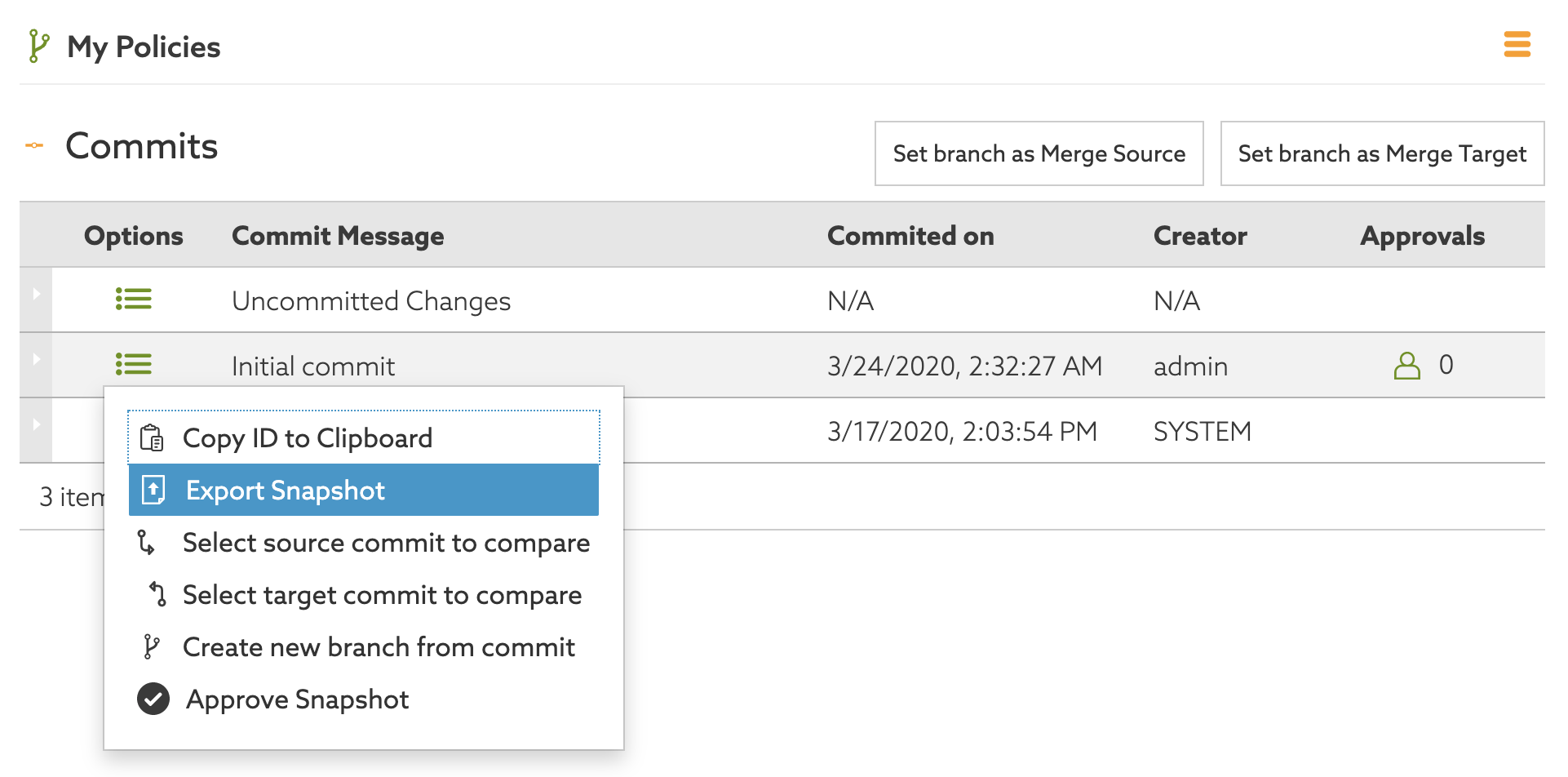Viewport: 1568px width, 777px height.
Task: Collapse the Commits section
Action: click(33, 145)
